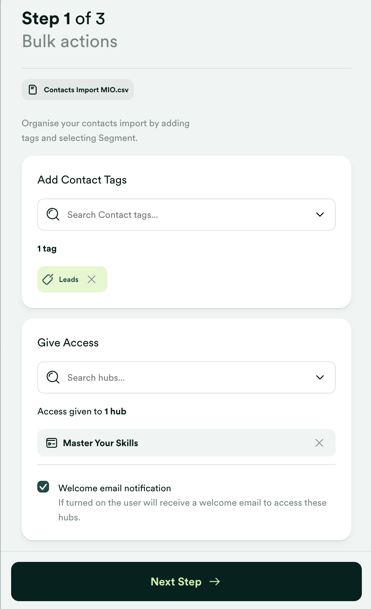Click the tag icon on the Leads chip

48,279
